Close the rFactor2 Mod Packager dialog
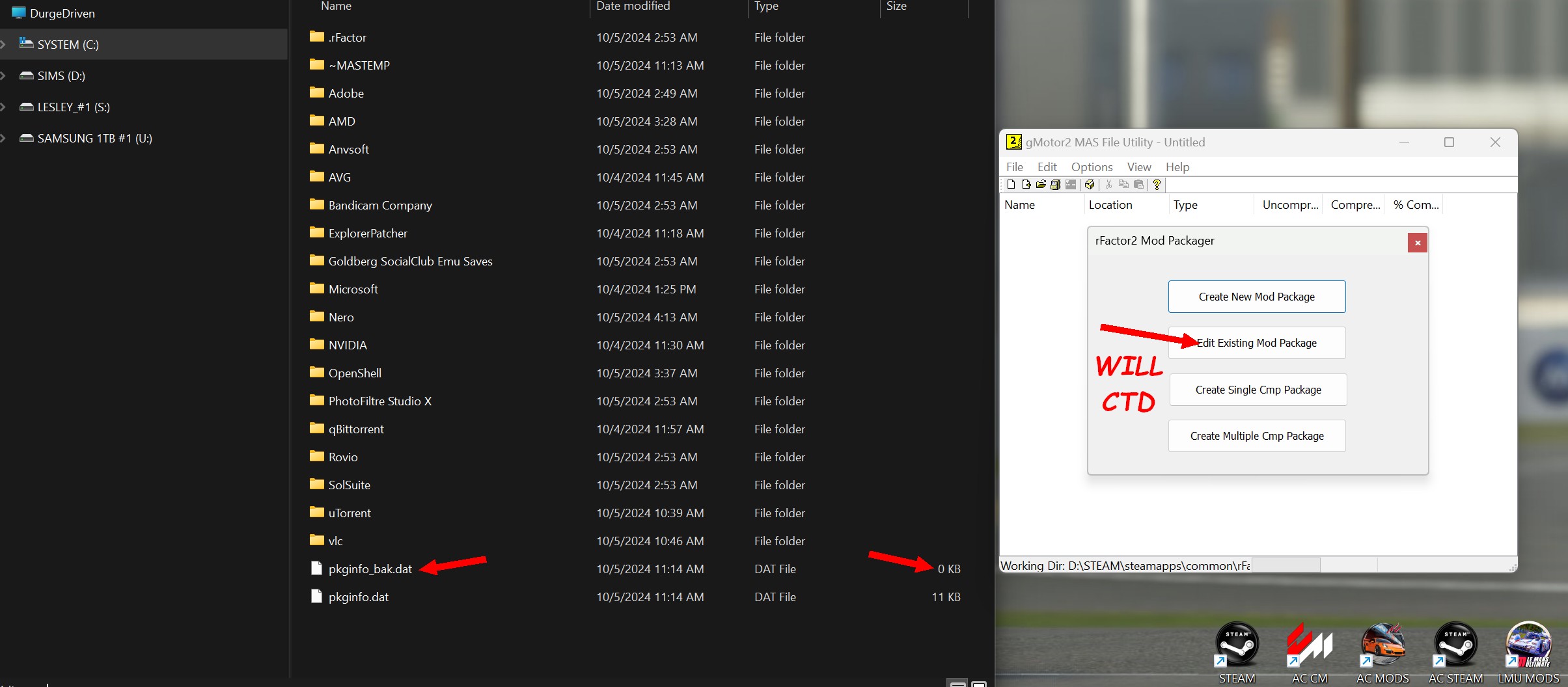Image resolution: width=1568 pixels, height=687 pixels. [1418, 243]
